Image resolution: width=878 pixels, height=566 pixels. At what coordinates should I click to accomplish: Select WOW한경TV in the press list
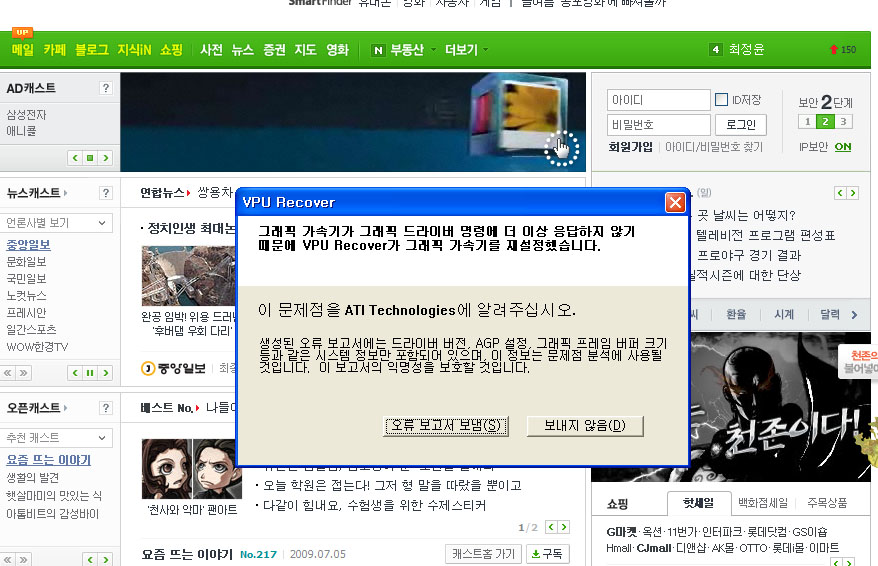point(37,347)
